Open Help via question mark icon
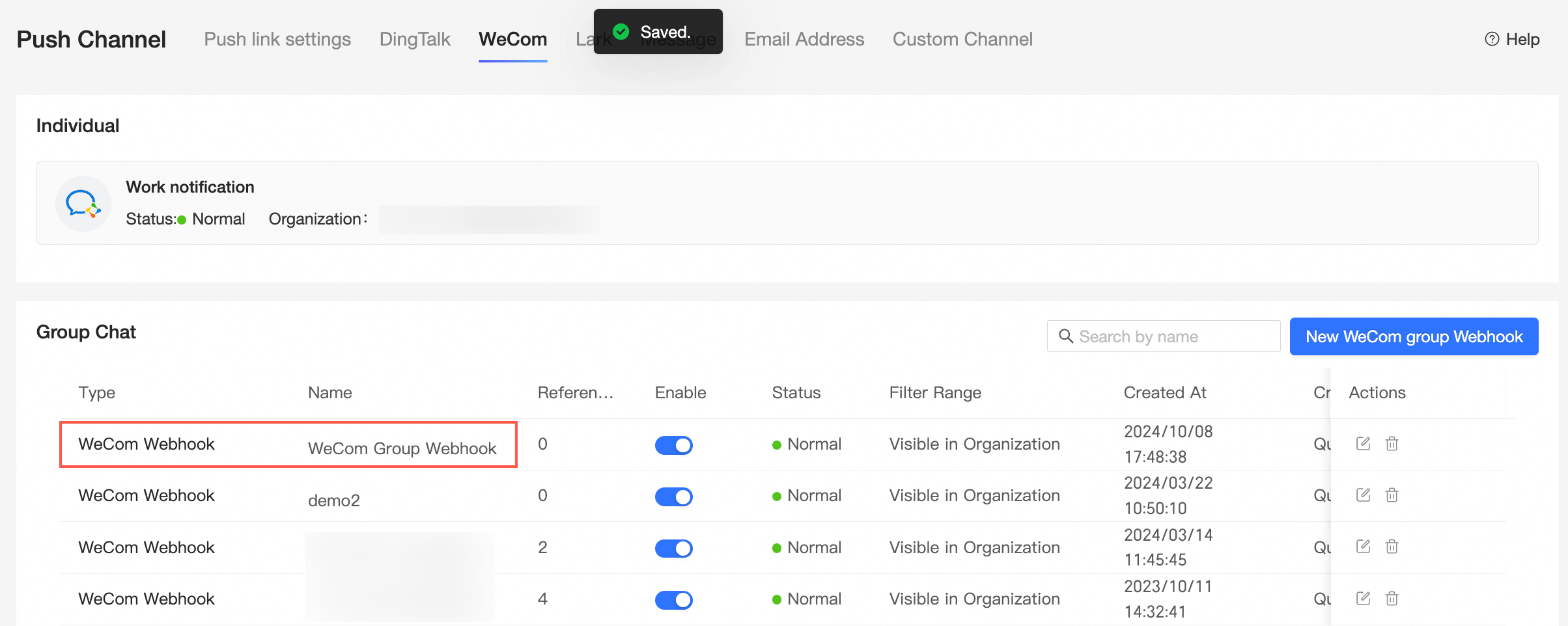Viewport: 1568px width, 626px height. [x=1492, y=39]
